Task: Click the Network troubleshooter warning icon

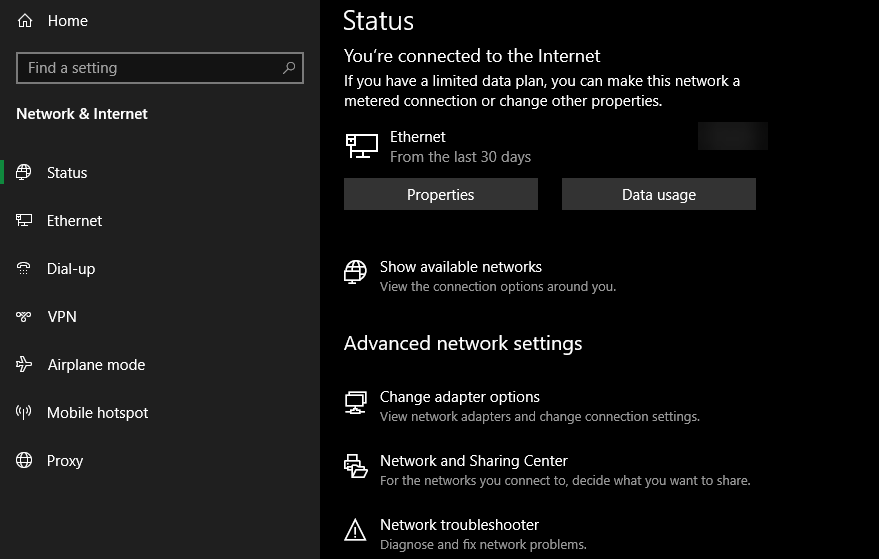Action: tap(355, 530)
